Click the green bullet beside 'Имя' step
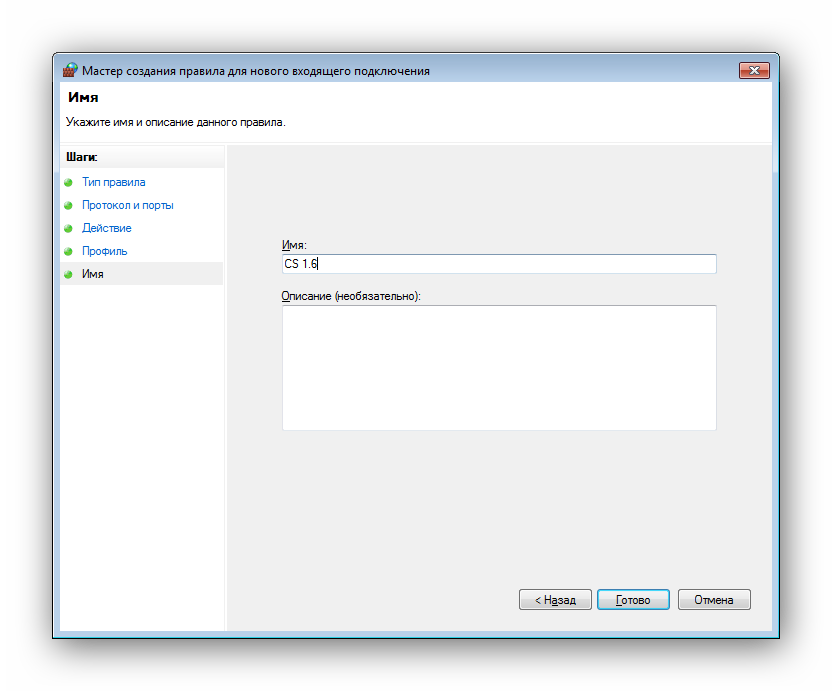Screen dimensions: 832x691 68,274
